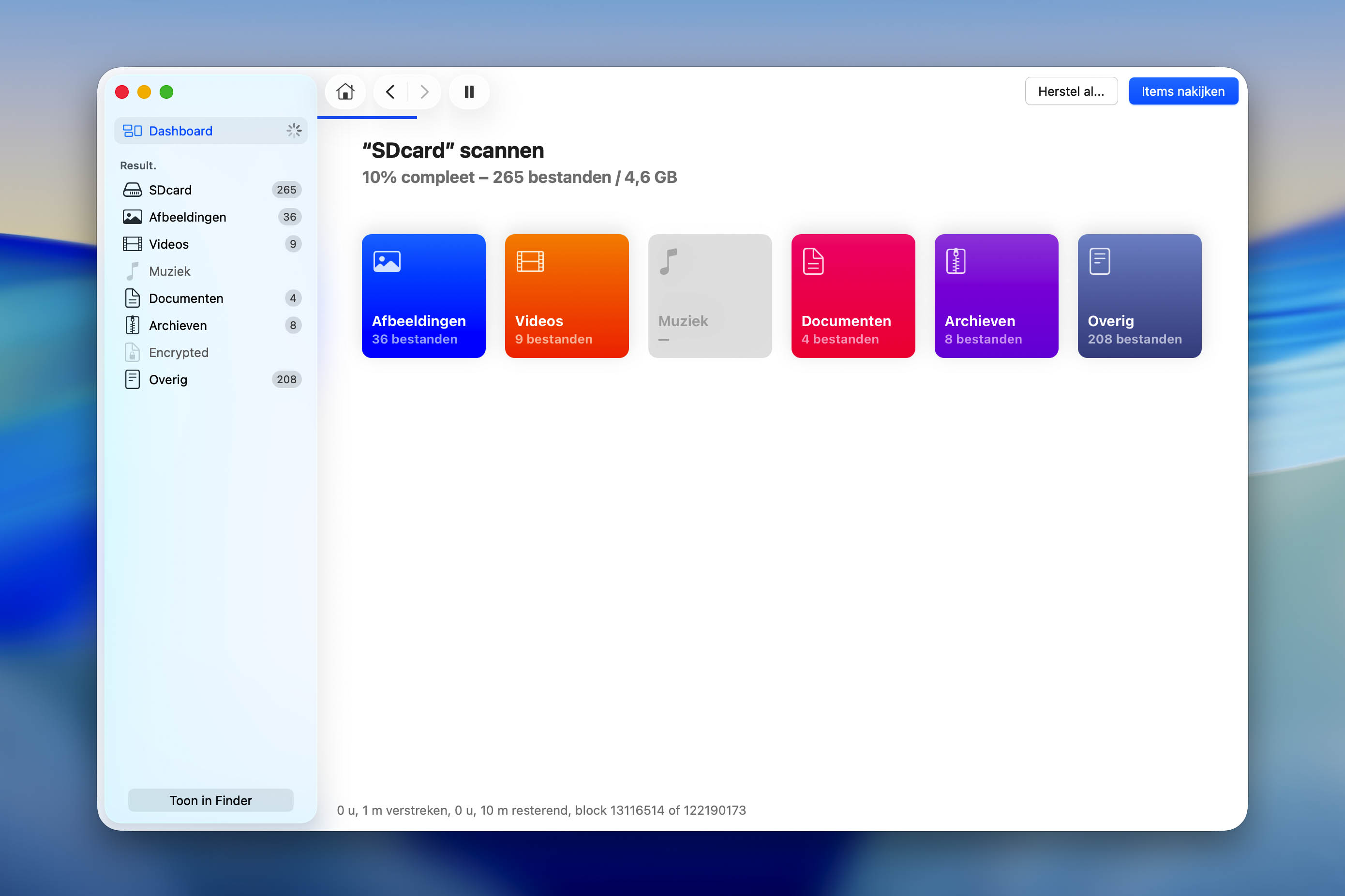Click the zip icon on Archieven card
This screenshot has width=1345, height=896.
[956, 262]
